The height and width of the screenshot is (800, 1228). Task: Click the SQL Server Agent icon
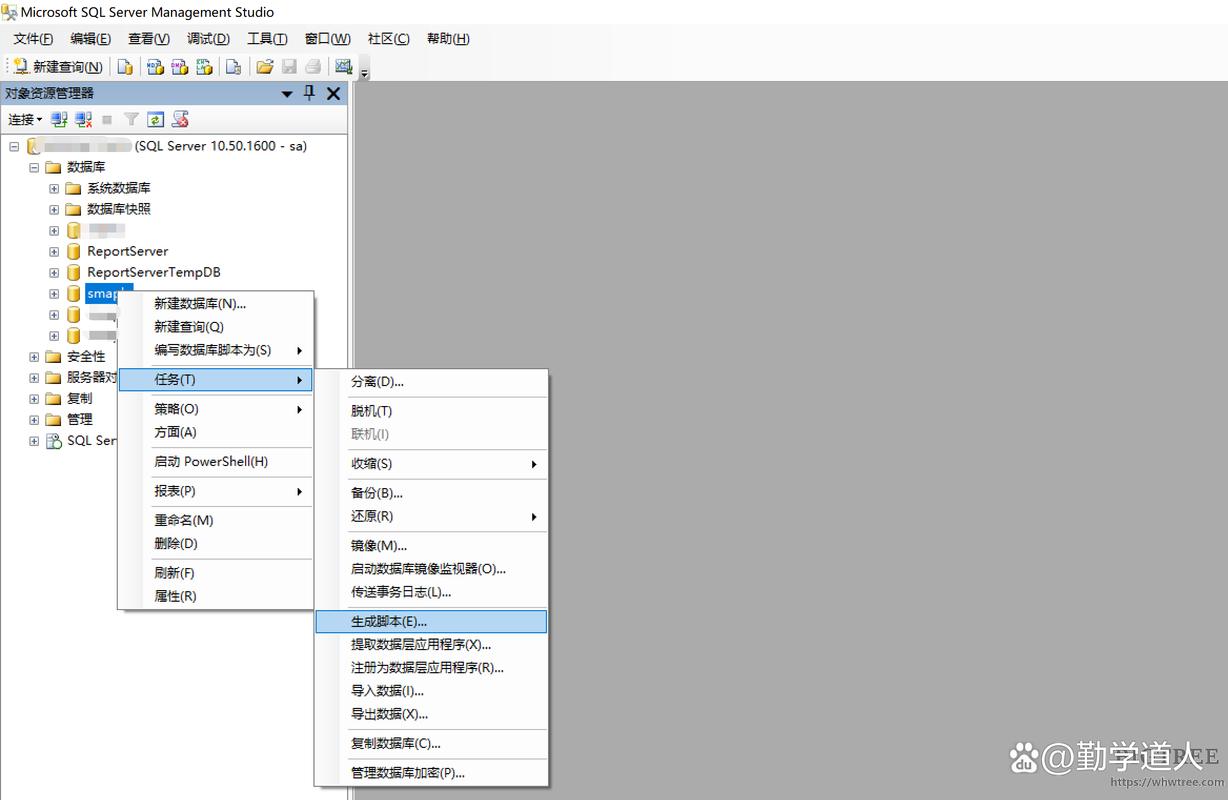click(x=53, y=441)
